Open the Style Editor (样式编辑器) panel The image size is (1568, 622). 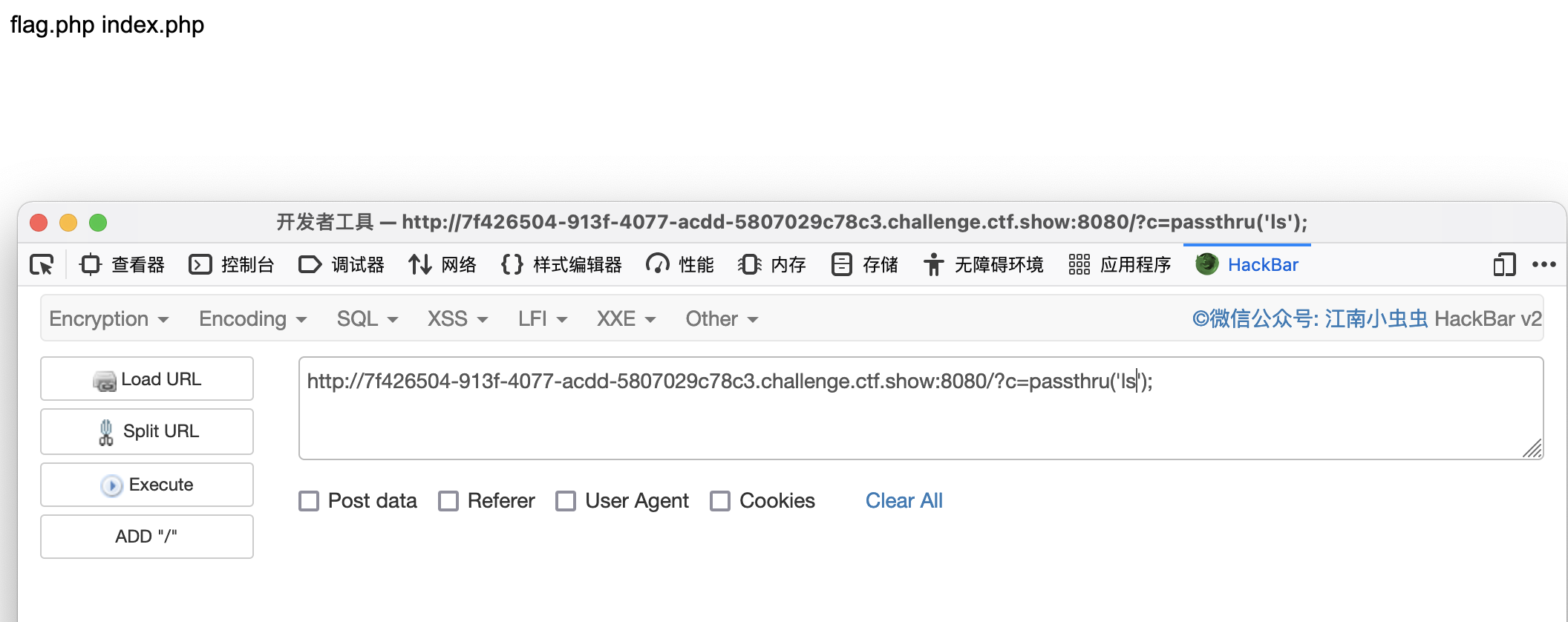[561, 264]
